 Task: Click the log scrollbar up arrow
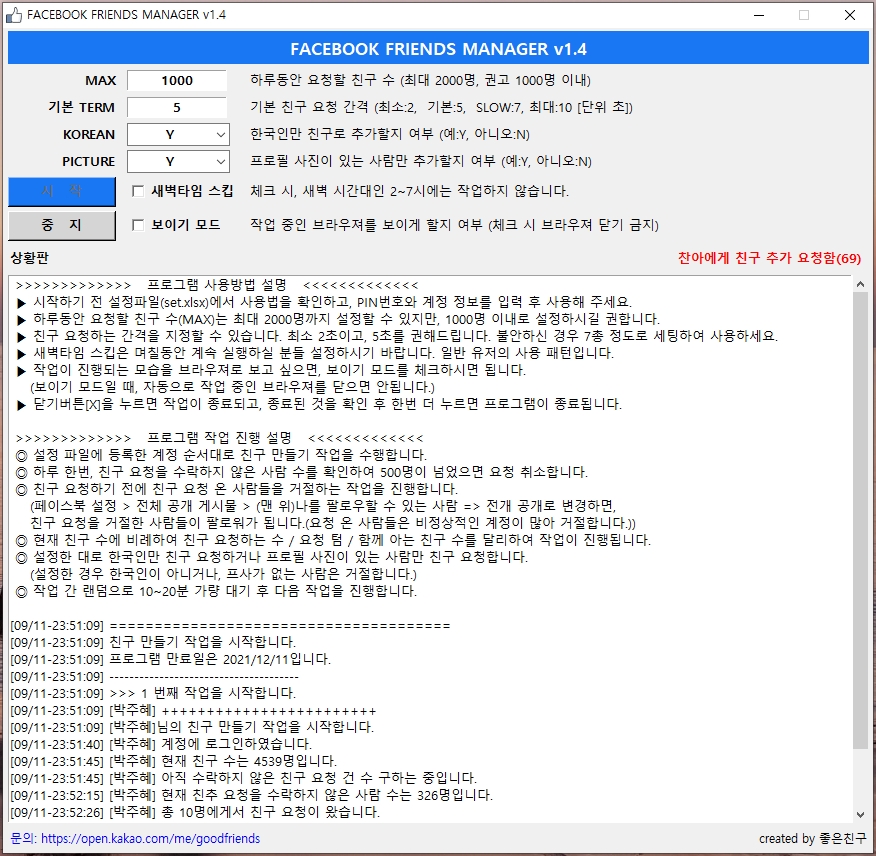pyautogui.click(x=860, y=284)
